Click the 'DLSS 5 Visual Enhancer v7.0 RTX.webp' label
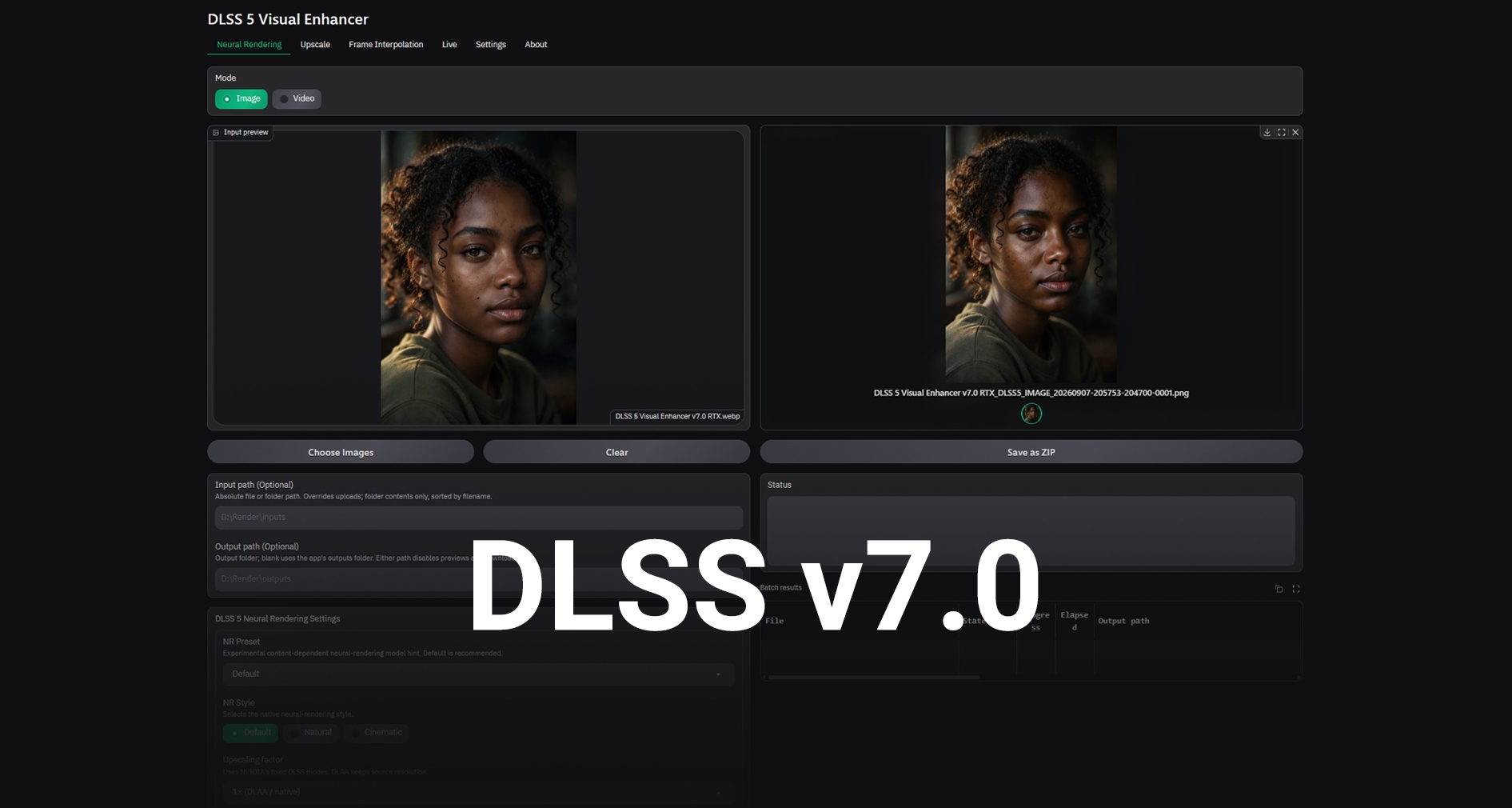 click(677, 416)
